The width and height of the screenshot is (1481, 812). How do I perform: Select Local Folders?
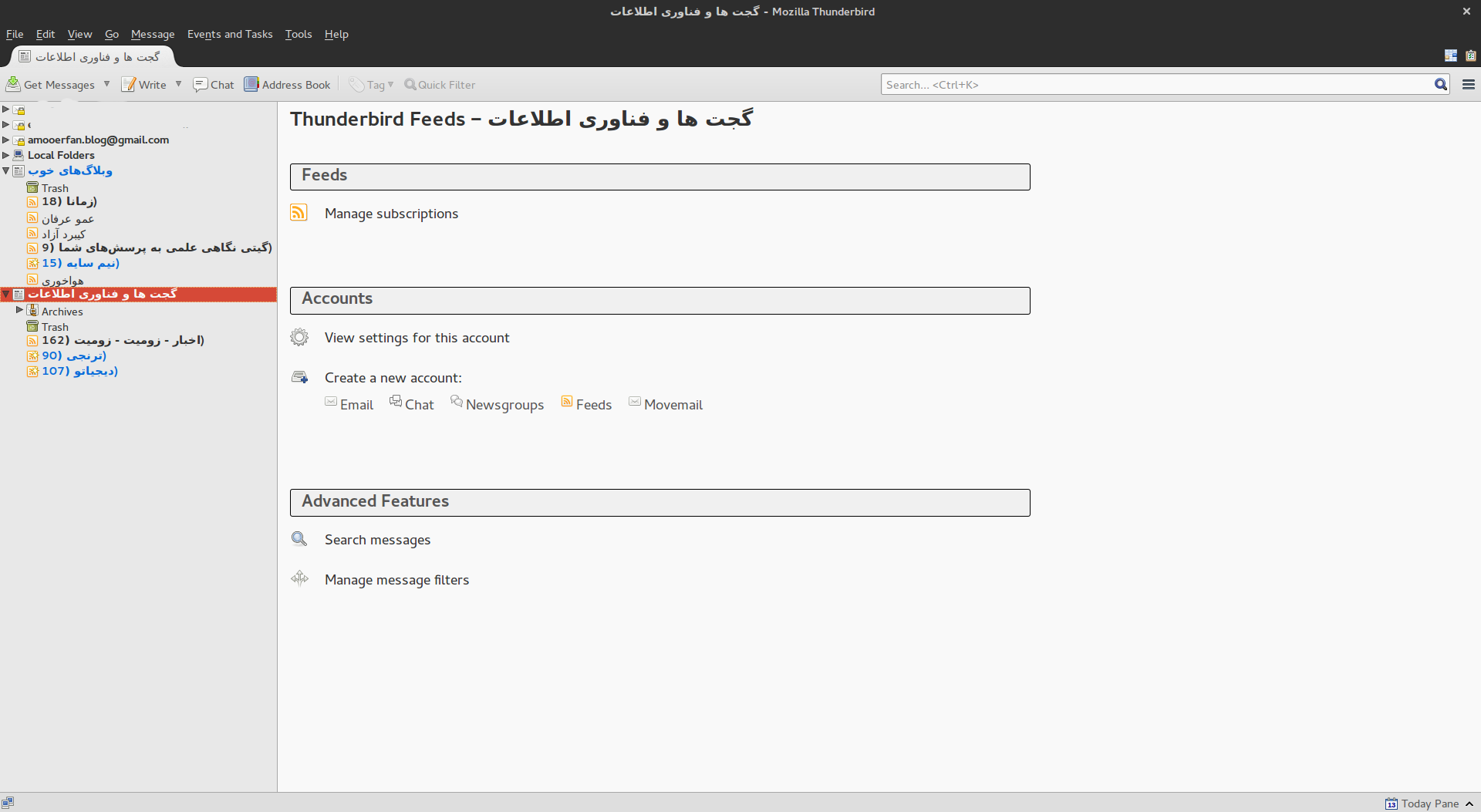[61, 155]
